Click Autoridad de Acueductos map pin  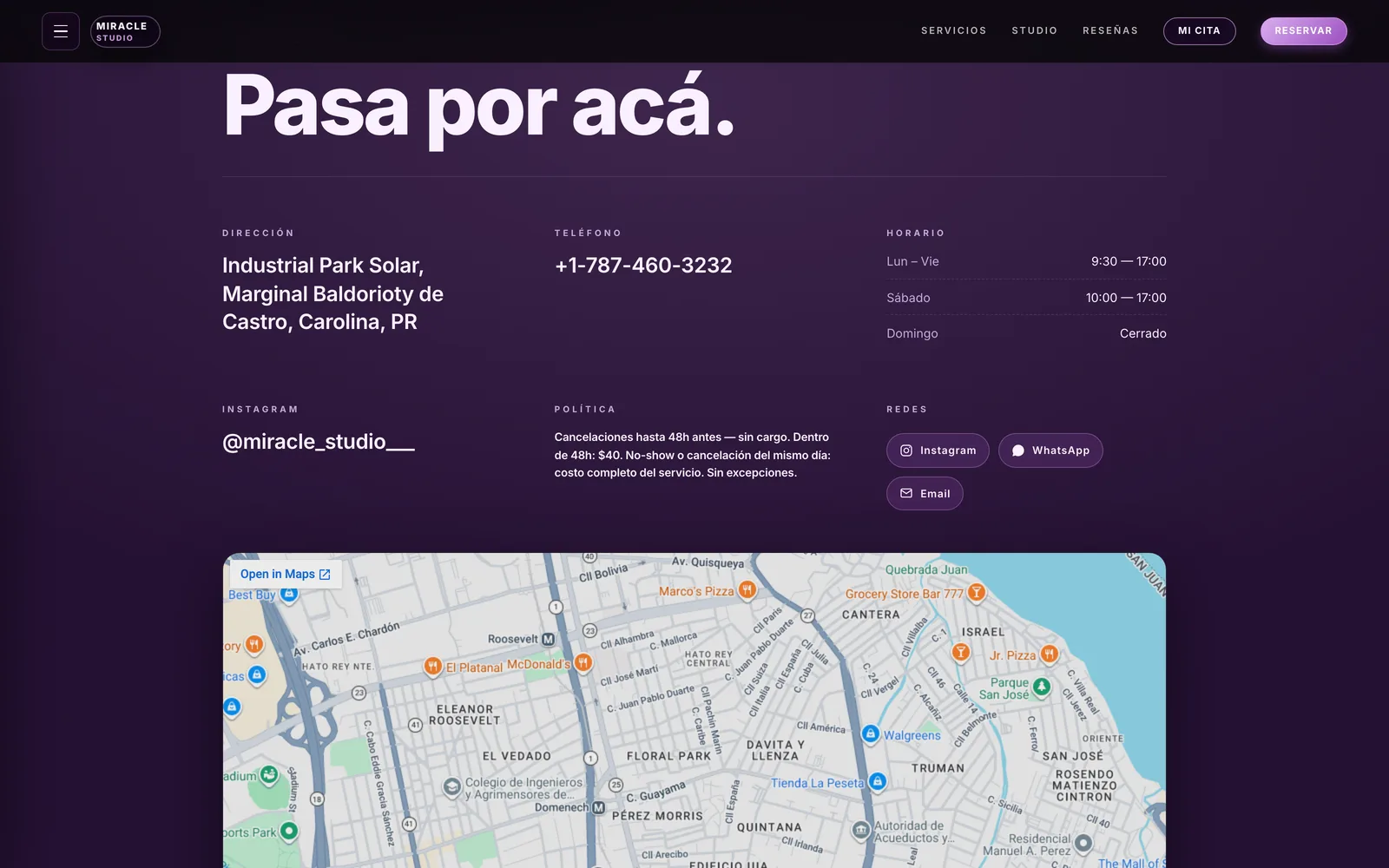860,831
